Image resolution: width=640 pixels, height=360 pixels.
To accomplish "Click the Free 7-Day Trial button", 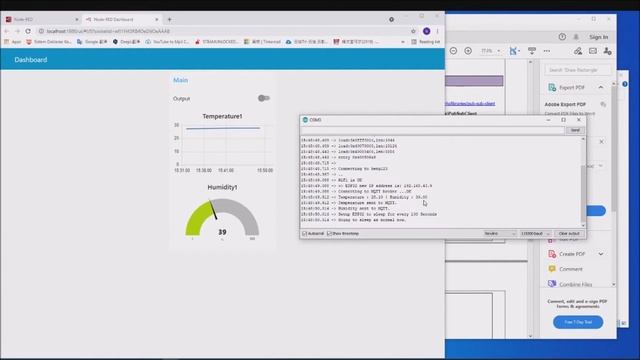I will coord(578,322).
